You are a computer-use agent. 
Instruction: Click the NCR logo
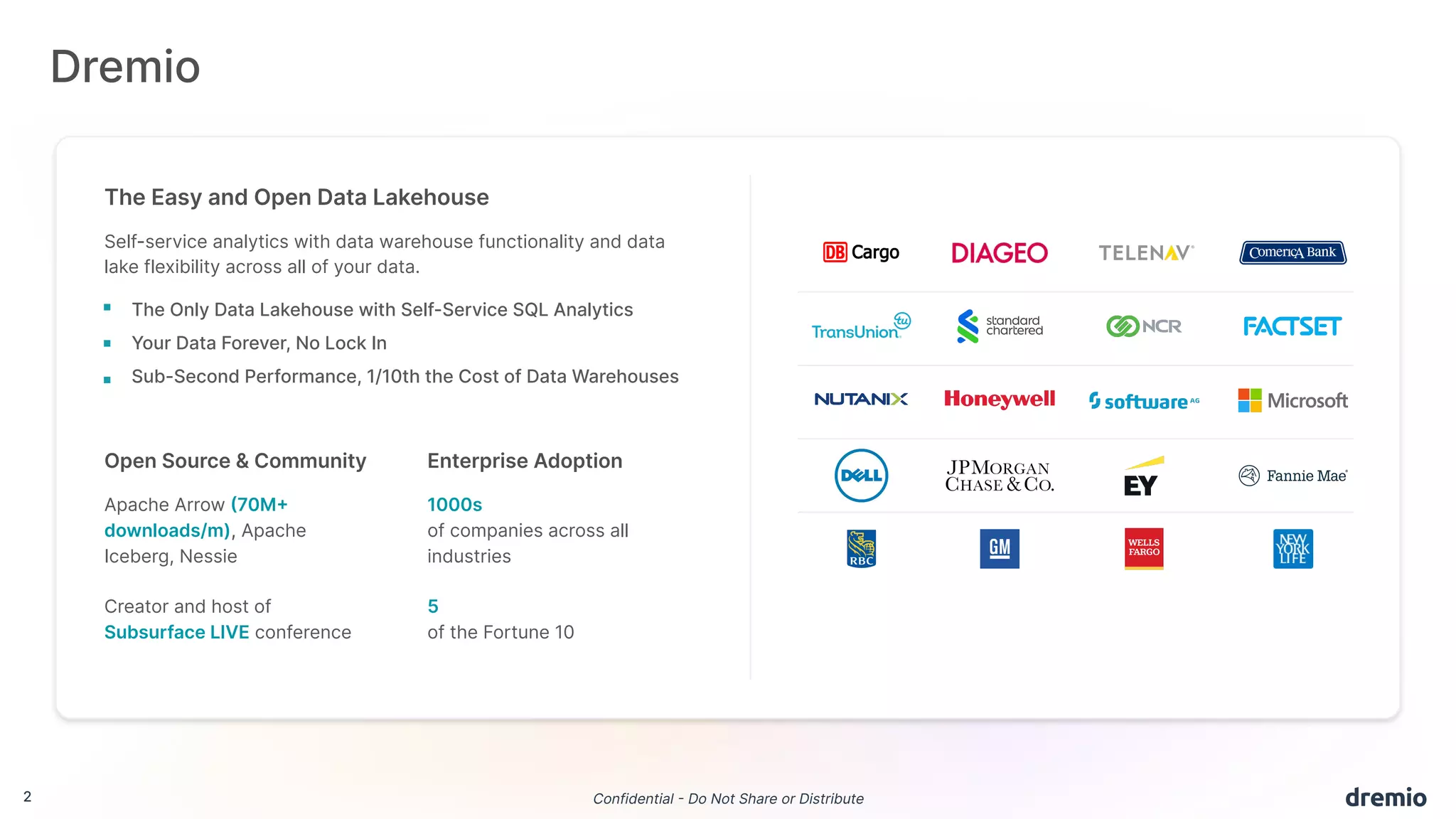pos(1143,326)
